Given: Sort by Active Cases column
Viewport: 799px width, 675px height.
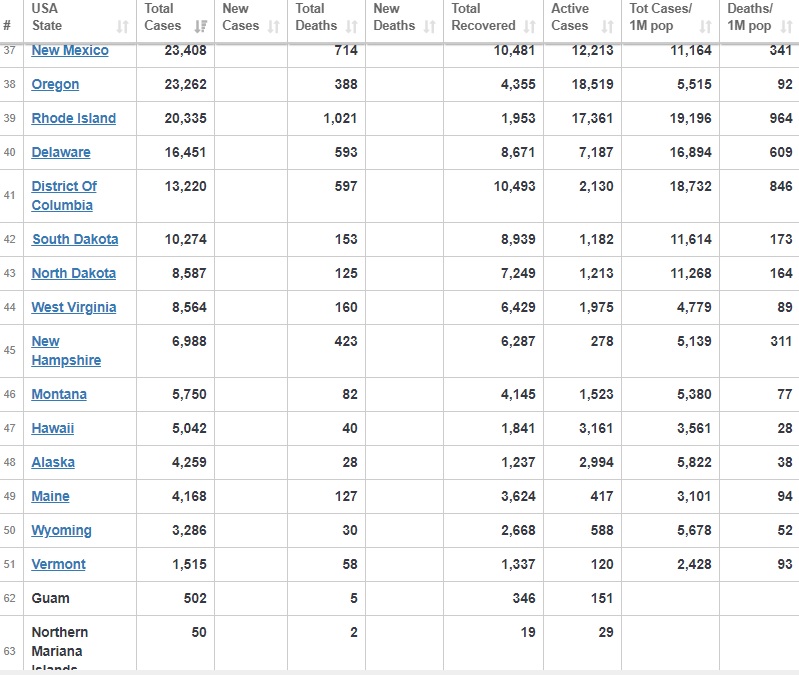Looking at the screenshot, I should click(x=582, y=17).
